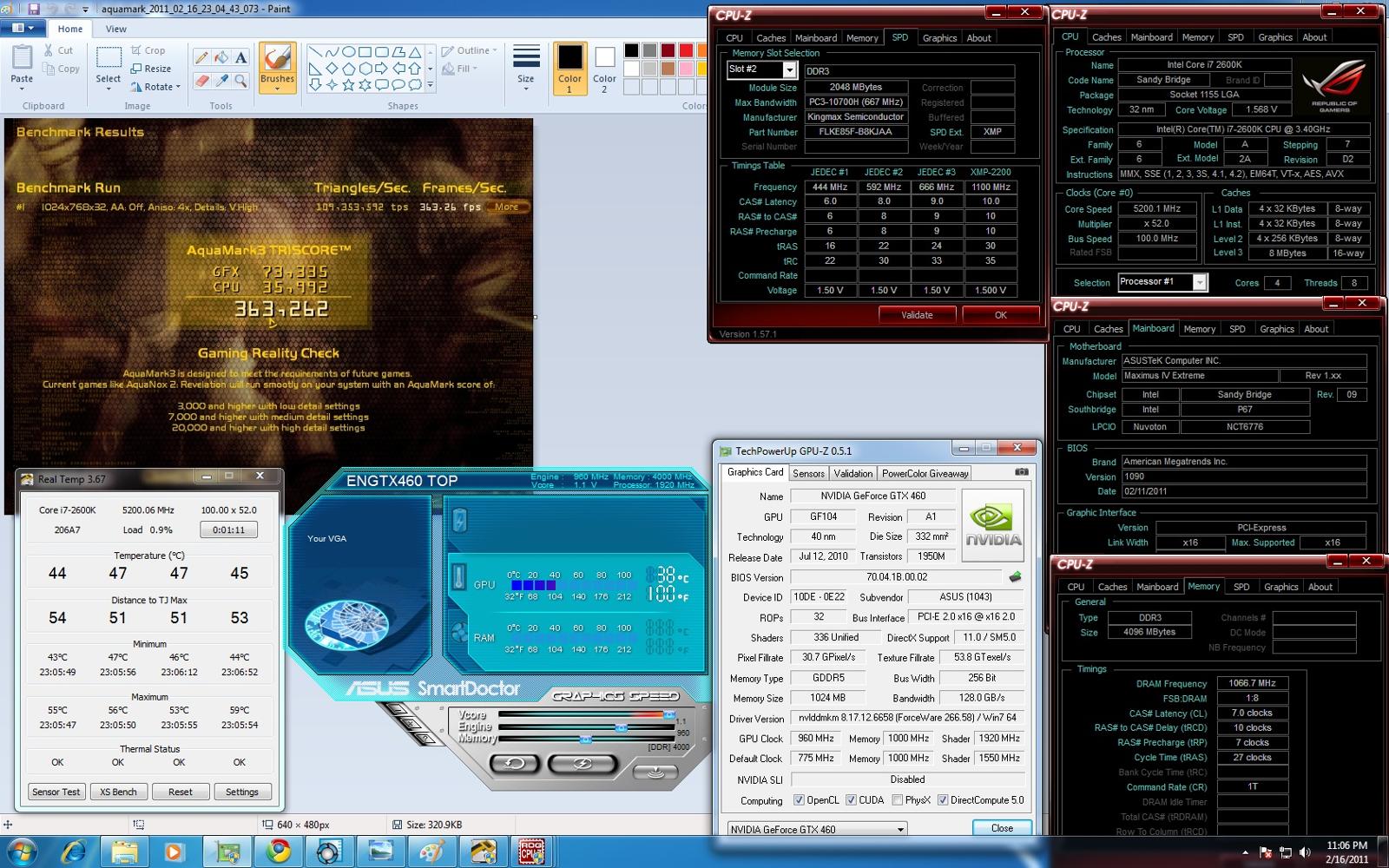Open ROG CPU-Z from the taskbar

click(x=530, y=851)
